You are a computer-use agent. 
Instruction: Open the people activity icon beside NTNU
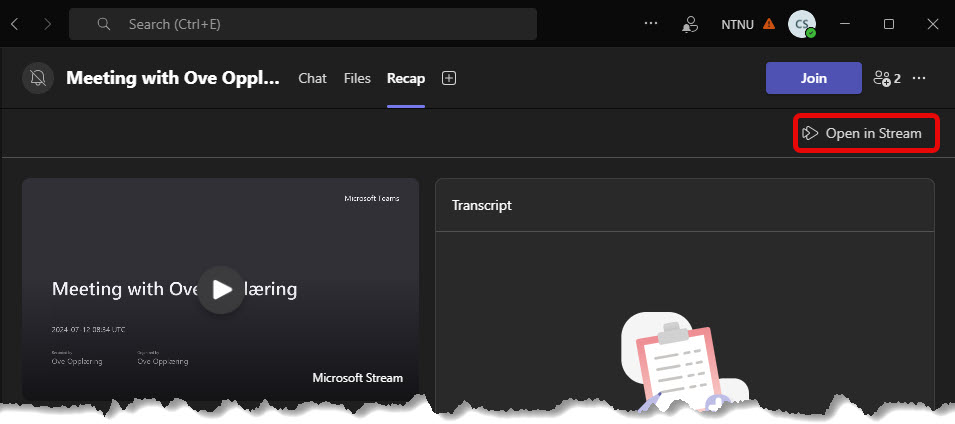[689, 24]
